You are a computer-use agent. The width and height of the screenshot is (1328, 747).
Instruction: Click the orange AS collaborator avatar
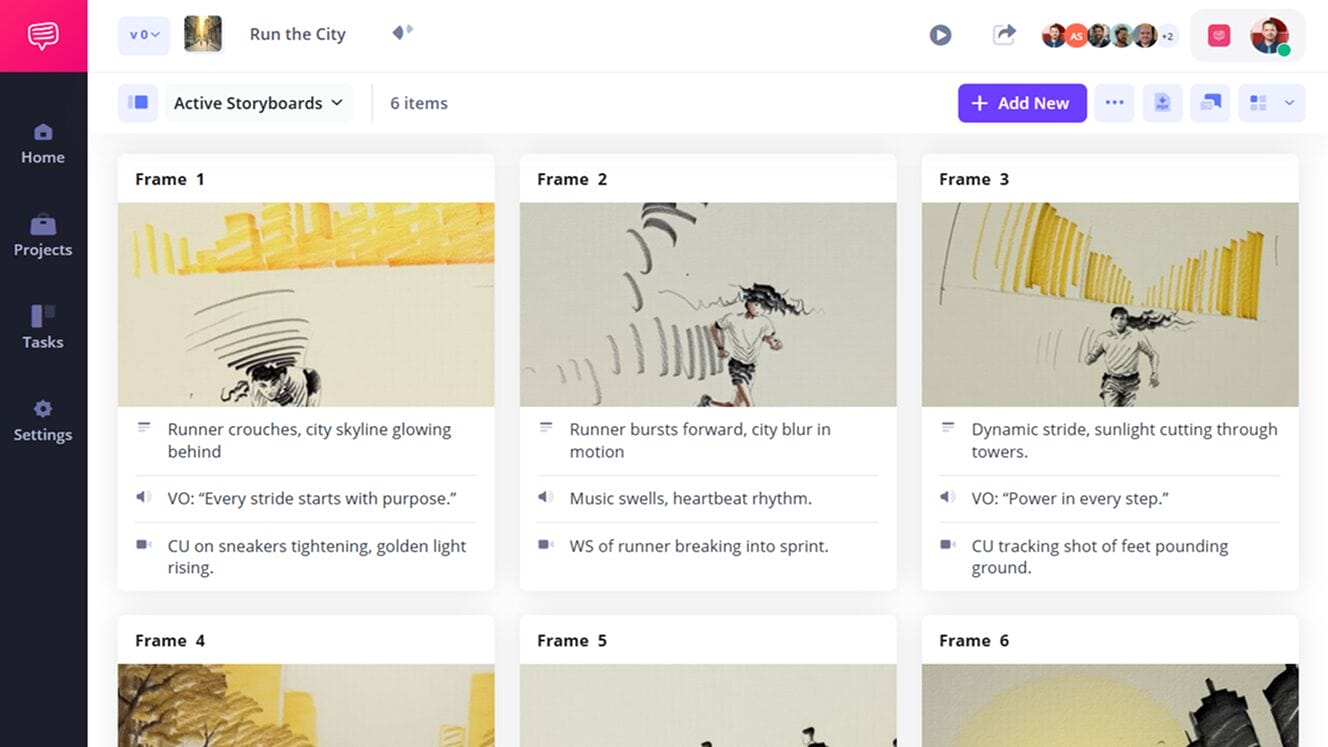[x=1076, y=36]
